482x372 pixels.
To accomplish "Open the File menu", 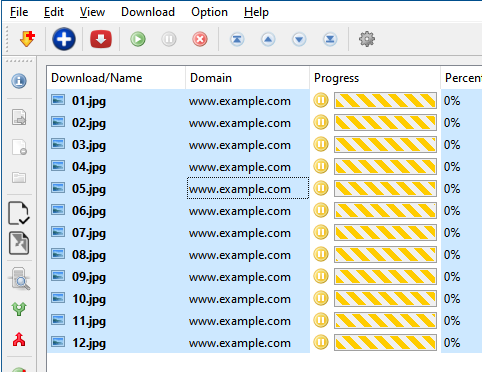I will pyautogui.click(x=19, y=12).
